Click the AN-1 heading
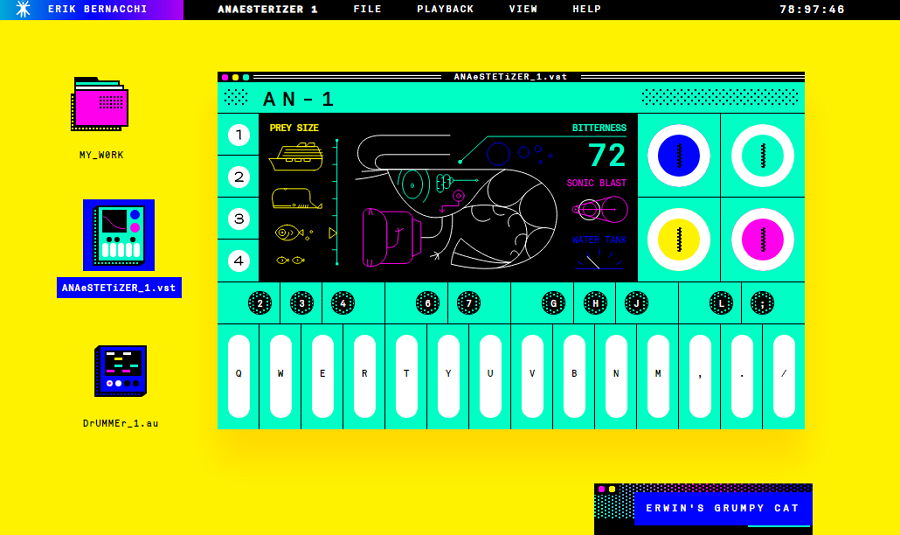The width and height of the screenshot is (900, 535). click(x=298, y=99)
